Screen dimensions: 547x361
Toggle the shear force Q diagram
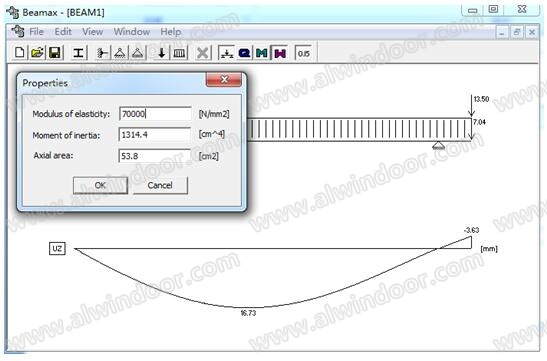coord(244,53)
